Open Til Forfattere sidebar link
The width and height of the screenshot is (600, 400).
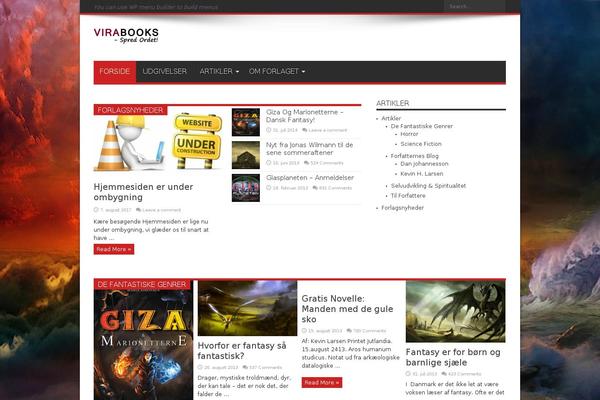click(408, 196)
